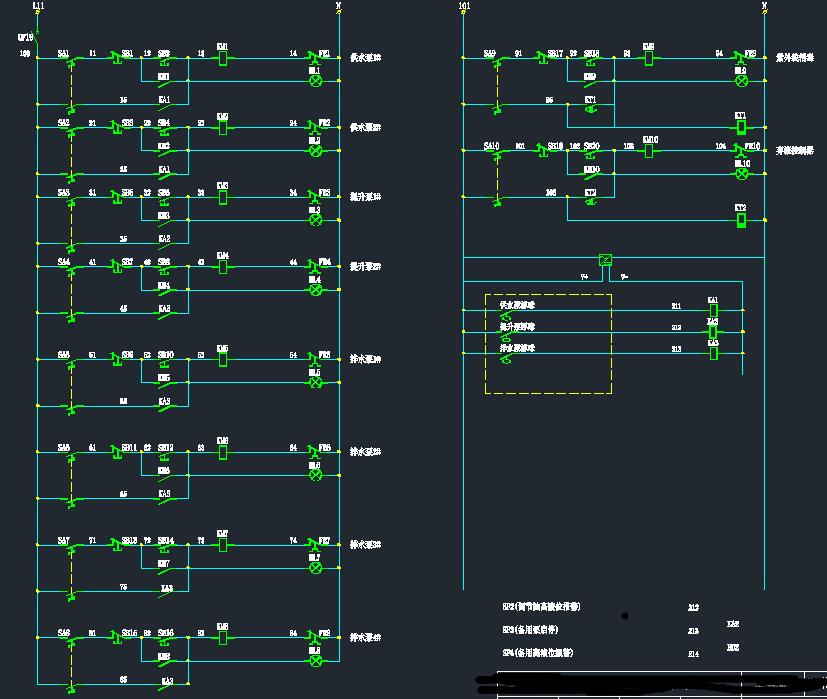Viewport: 827px width, 699px height.
Task: Select the SA1 switch label
Action: [63, 53]
